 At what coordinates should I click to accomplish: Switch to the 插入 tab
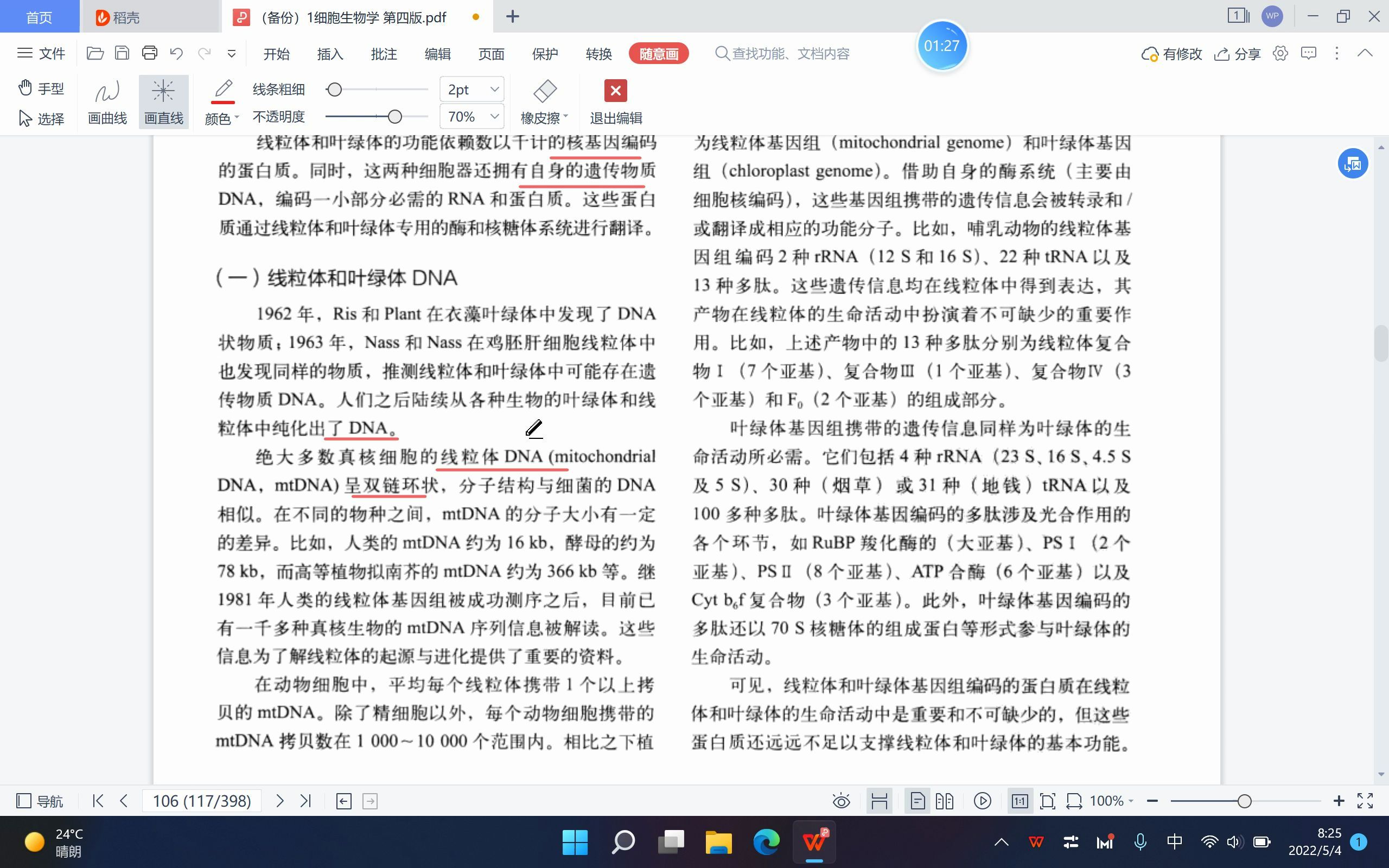click(x=330, y=54)
